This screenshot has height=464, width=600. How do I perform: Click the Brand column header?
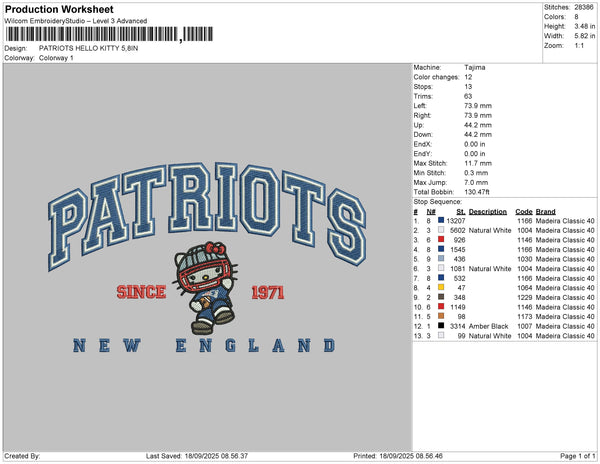click(x=545, y=212)
